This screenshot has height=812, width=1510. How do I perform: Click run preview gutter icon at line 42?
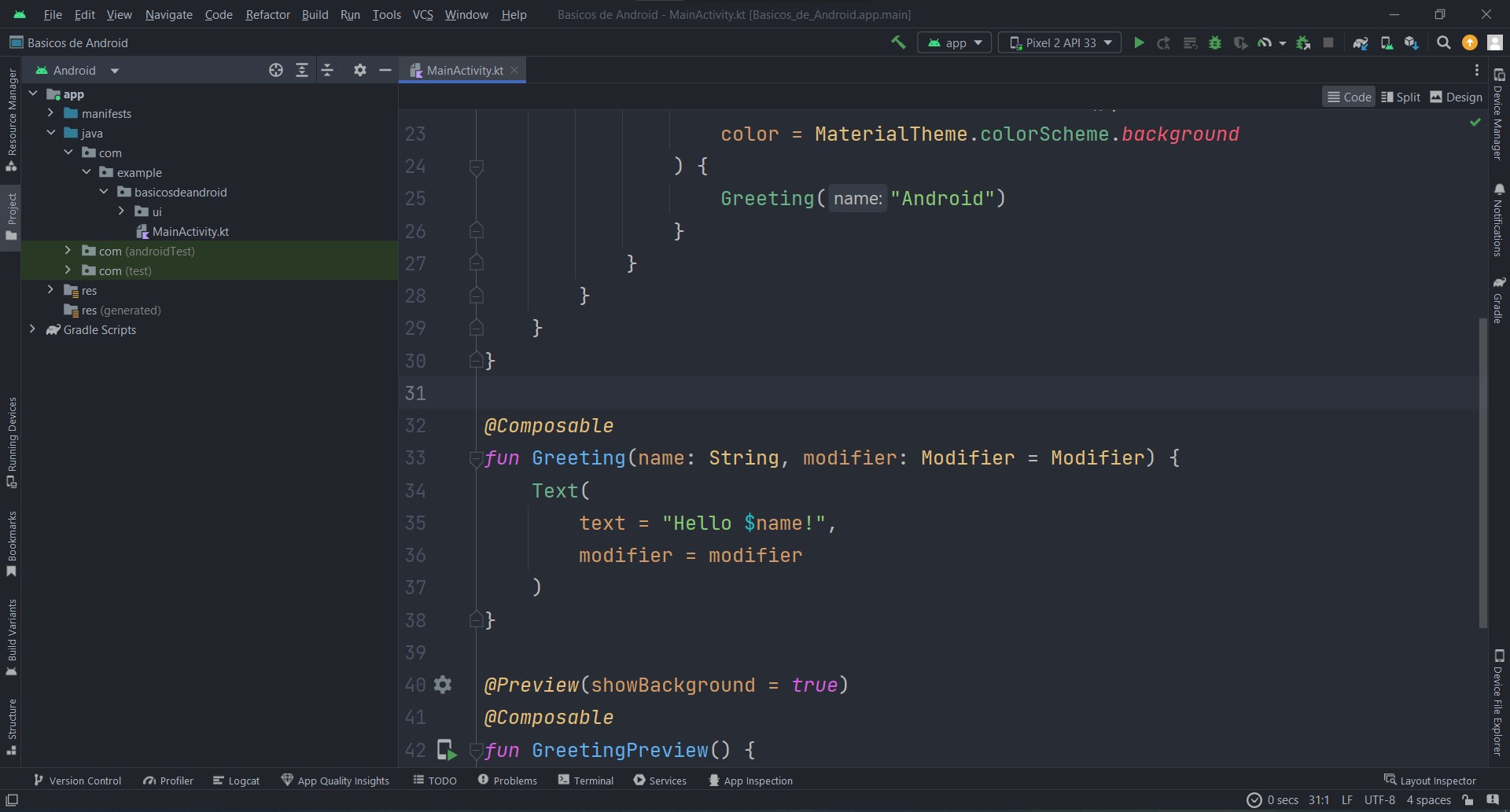[446, 750]
